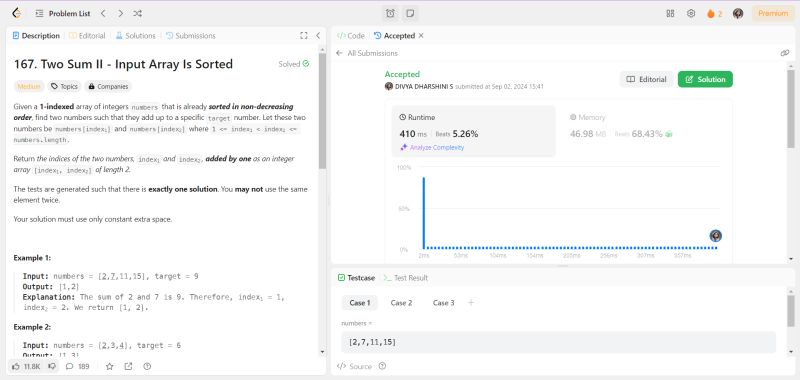The image size is (800, 380).
Task: Maximize the description panel fullscreen icon
Action: tap(304, 36)
